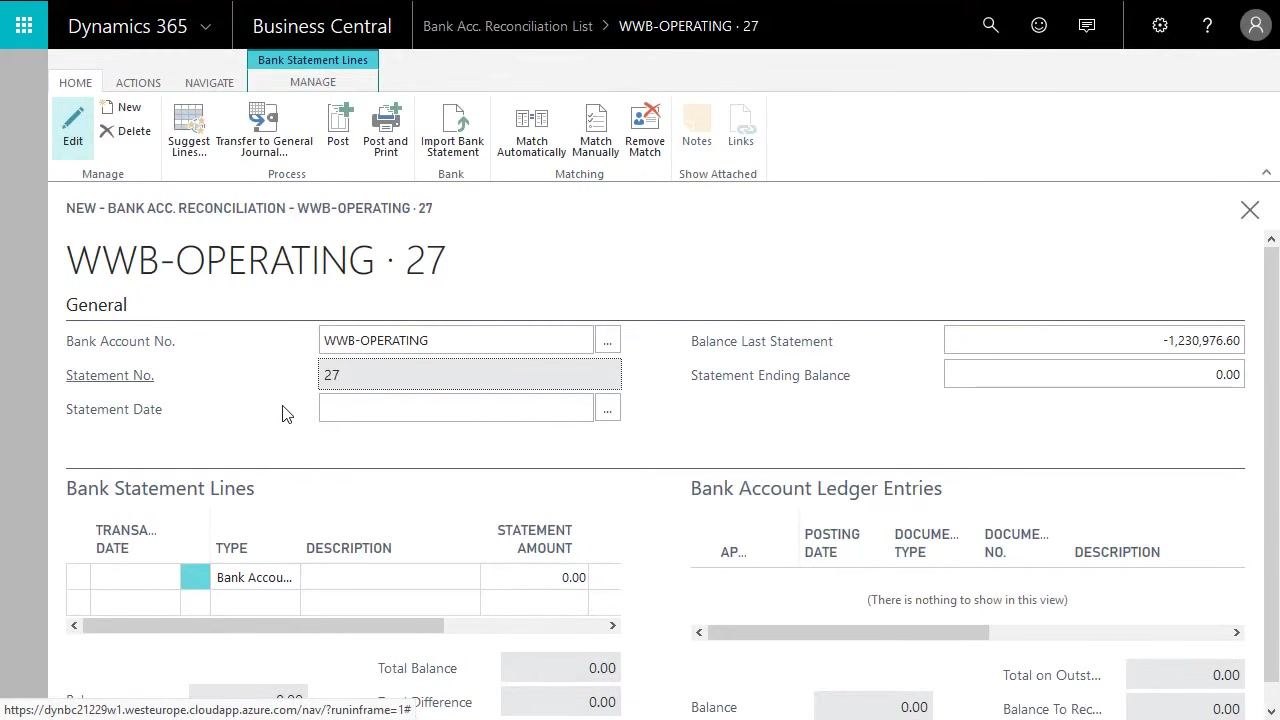Image resolution: width=1280 pixels, height=720 pixels.
Task: Click the General section heading
Action: tap(96, 305)
